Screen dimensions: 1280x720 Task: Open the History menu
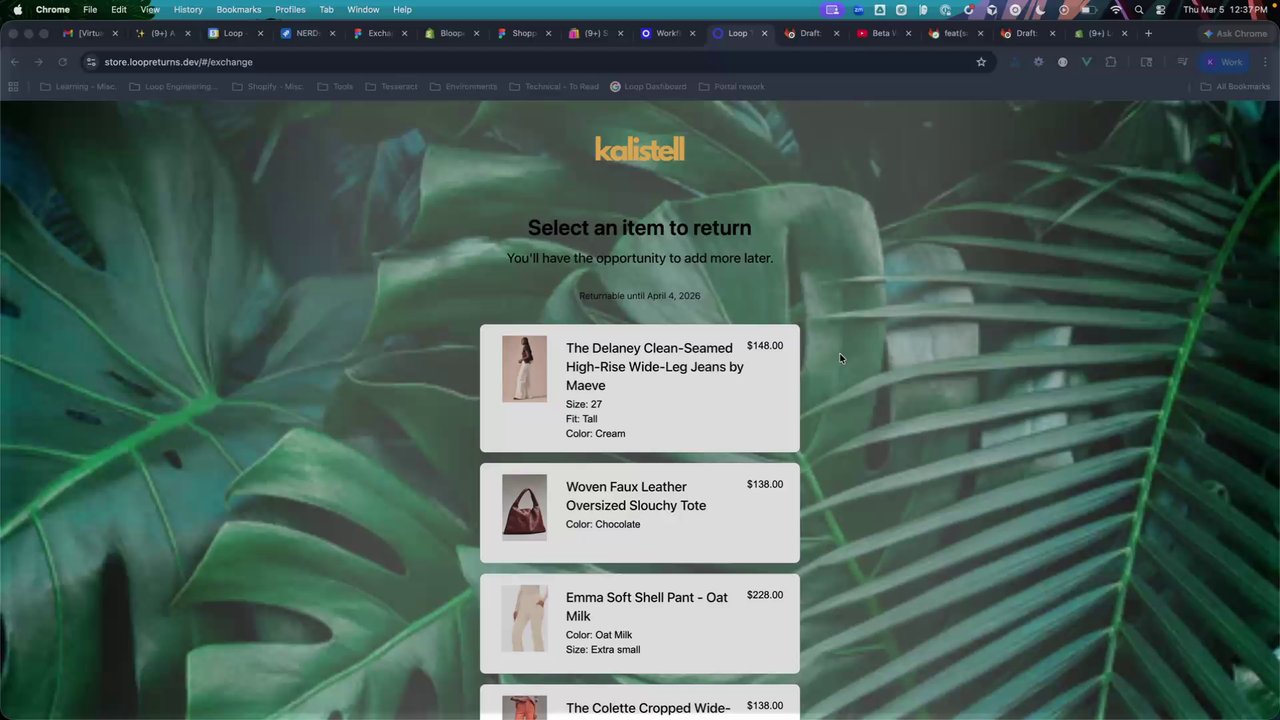(188, 9)
